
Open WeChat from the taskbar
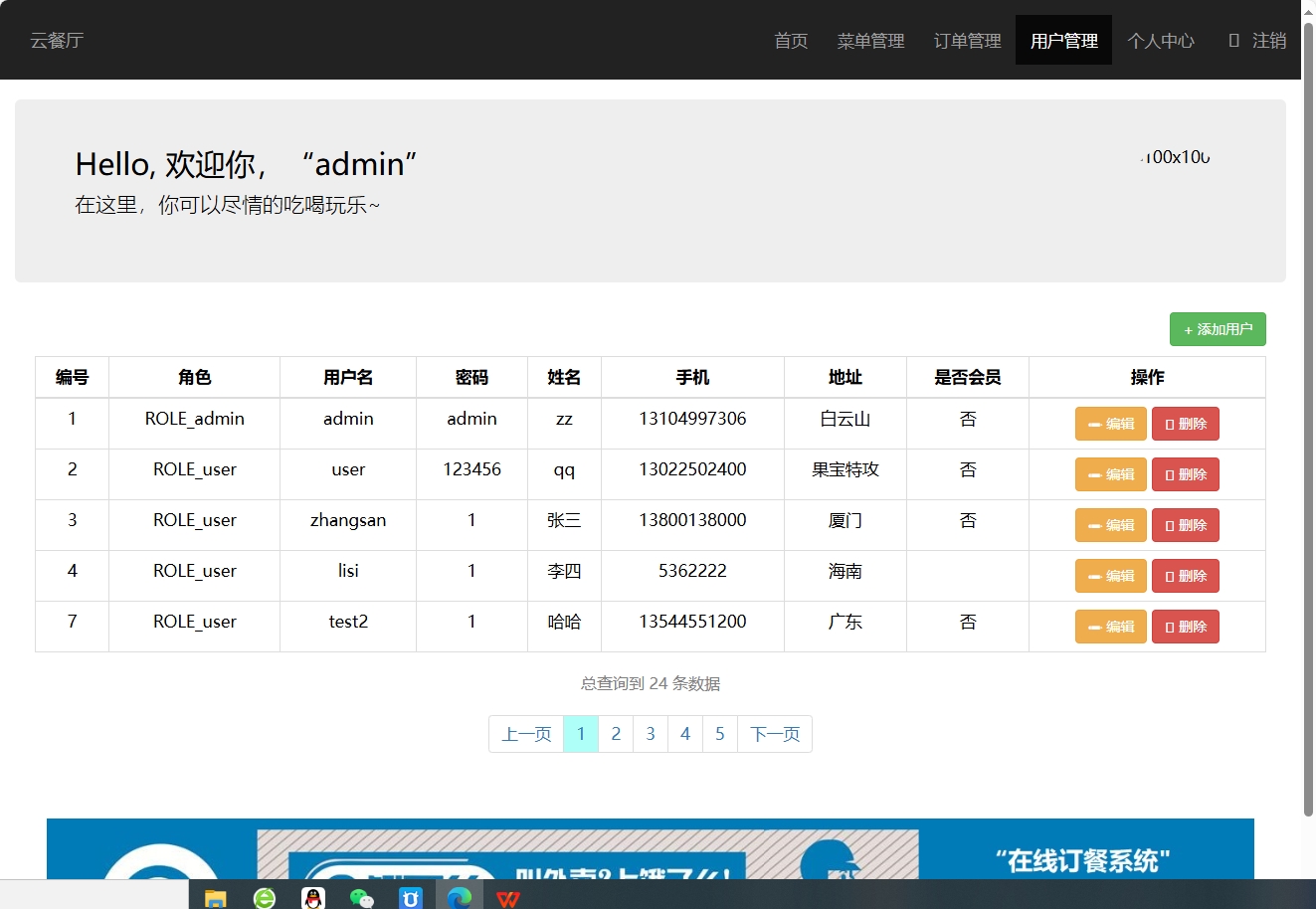click(361, 897)
